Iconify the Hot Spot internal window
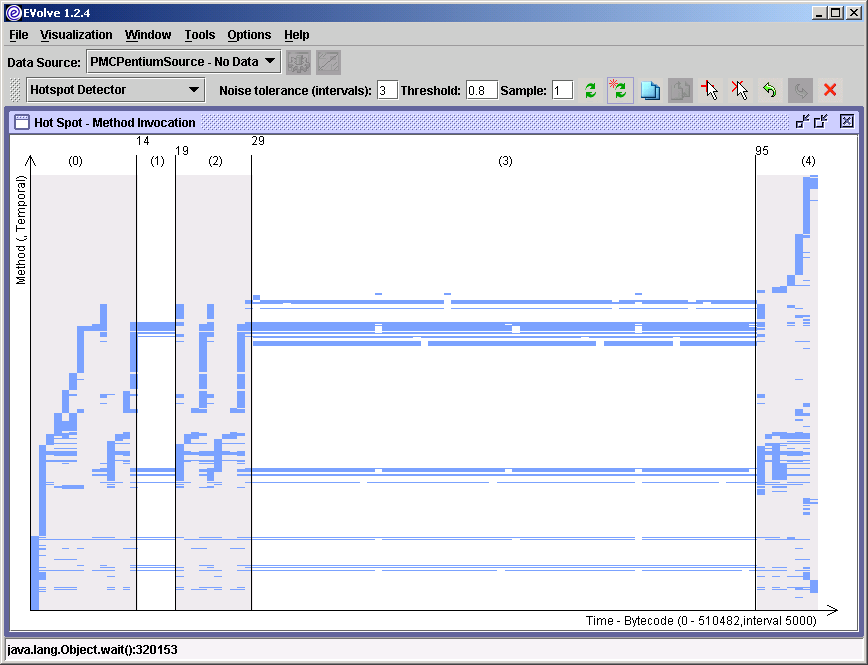 pyautogui.click(x=802, y=121)
